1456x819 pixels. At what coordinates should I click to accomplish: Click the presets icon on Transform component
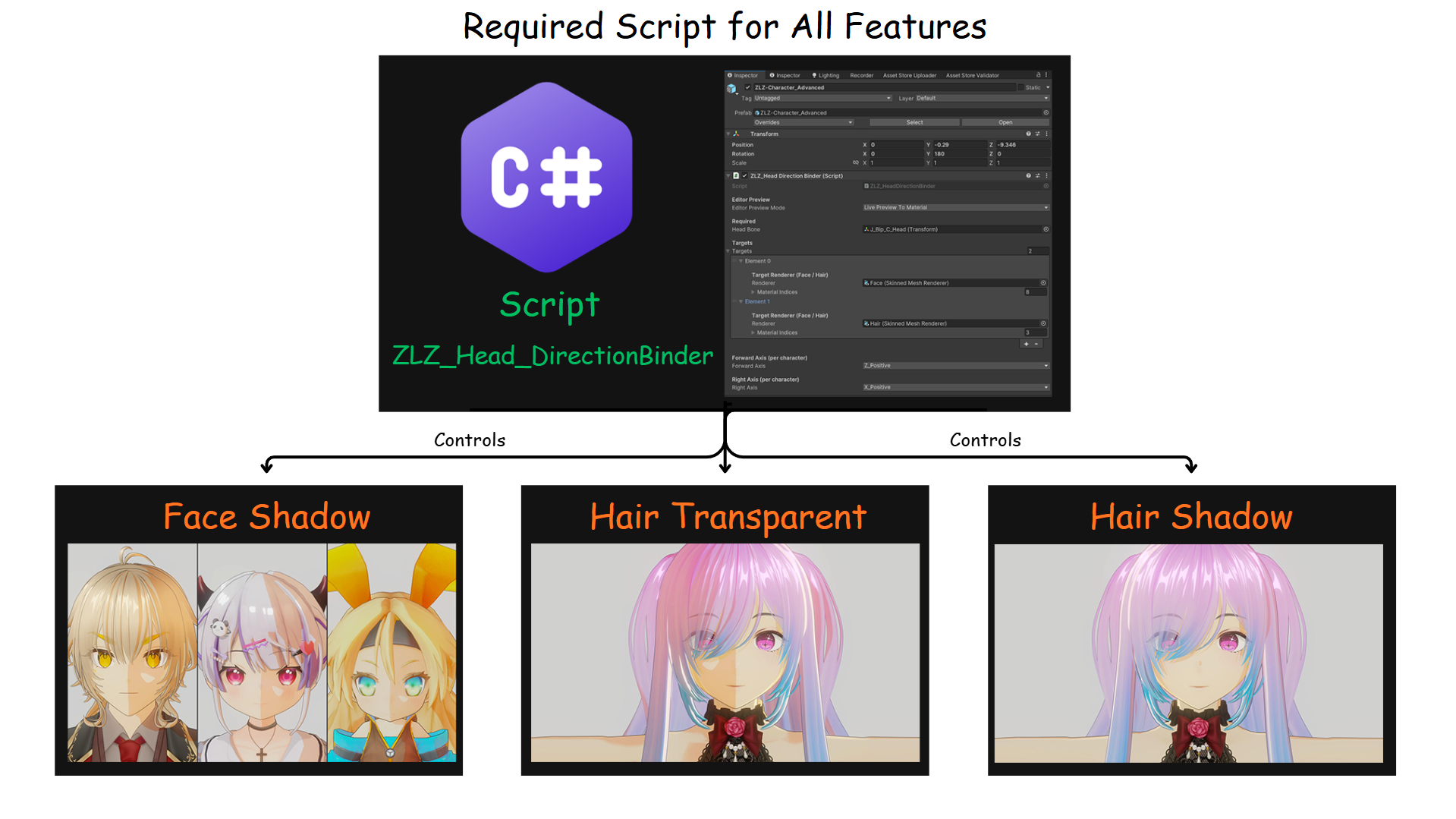(x=1037, y=134)
